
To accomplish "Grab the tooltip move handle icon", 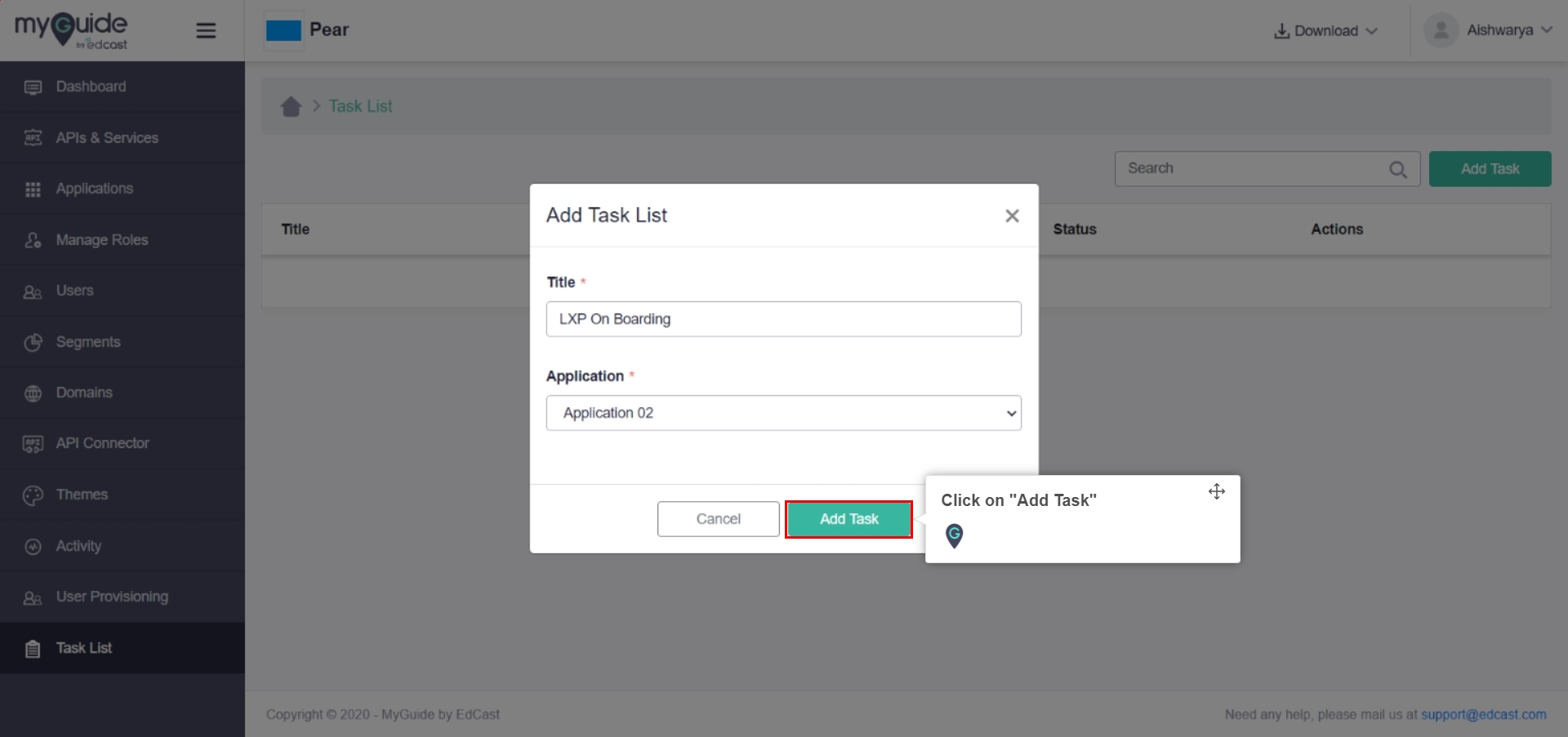I will click(x=1217, y=491).
